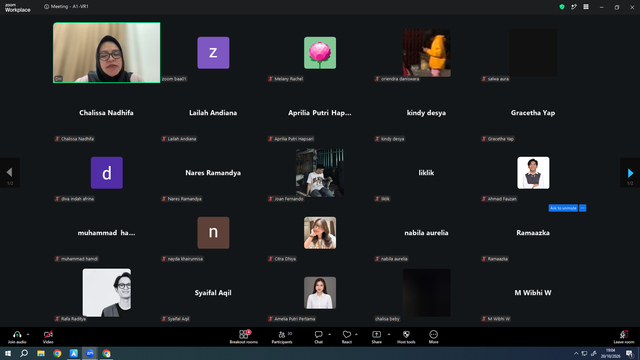Select chalisa beby's dark video tile
The width and height of the screenshot is (640, 360).
tap(427, 293)
